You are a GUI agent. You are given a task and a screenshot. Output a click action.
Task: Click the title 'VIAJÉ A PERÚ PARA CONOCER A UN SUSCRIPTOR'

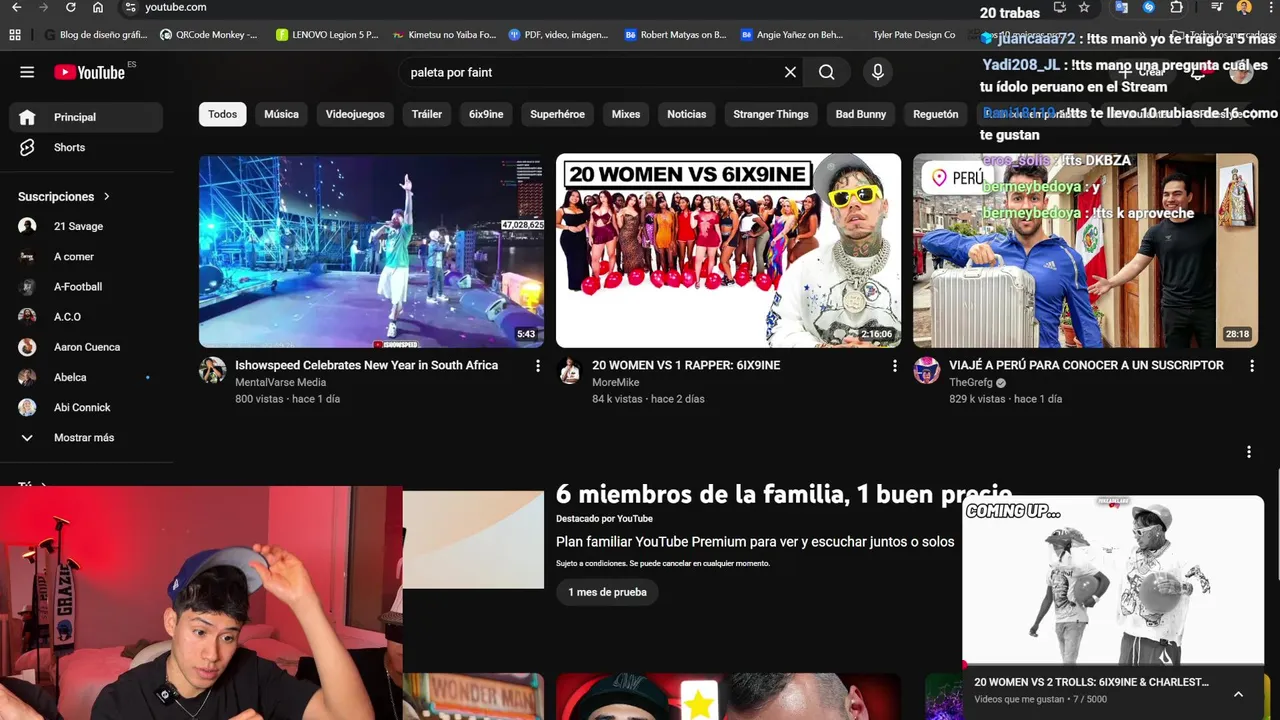click(1086, 365)
